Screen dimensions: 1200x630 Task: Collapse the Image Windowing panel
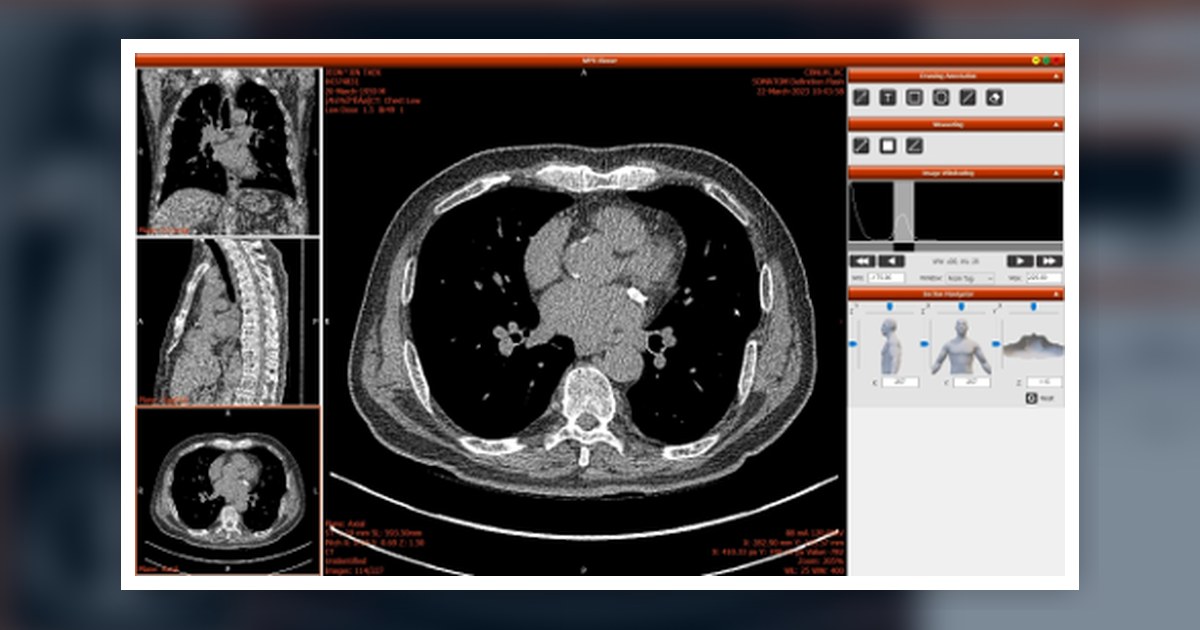coord(1058,173)
